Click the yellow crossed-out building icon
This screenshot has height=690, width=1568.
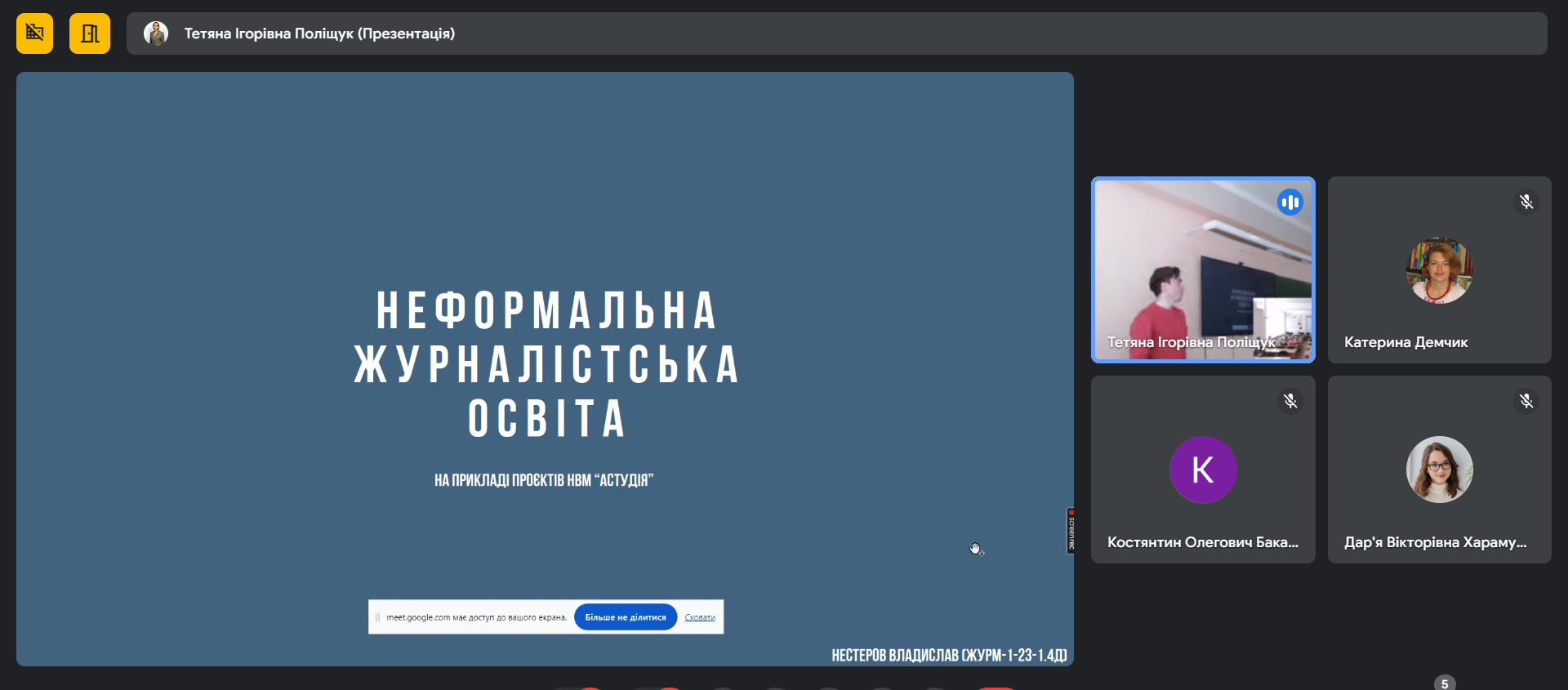(34, 33)
